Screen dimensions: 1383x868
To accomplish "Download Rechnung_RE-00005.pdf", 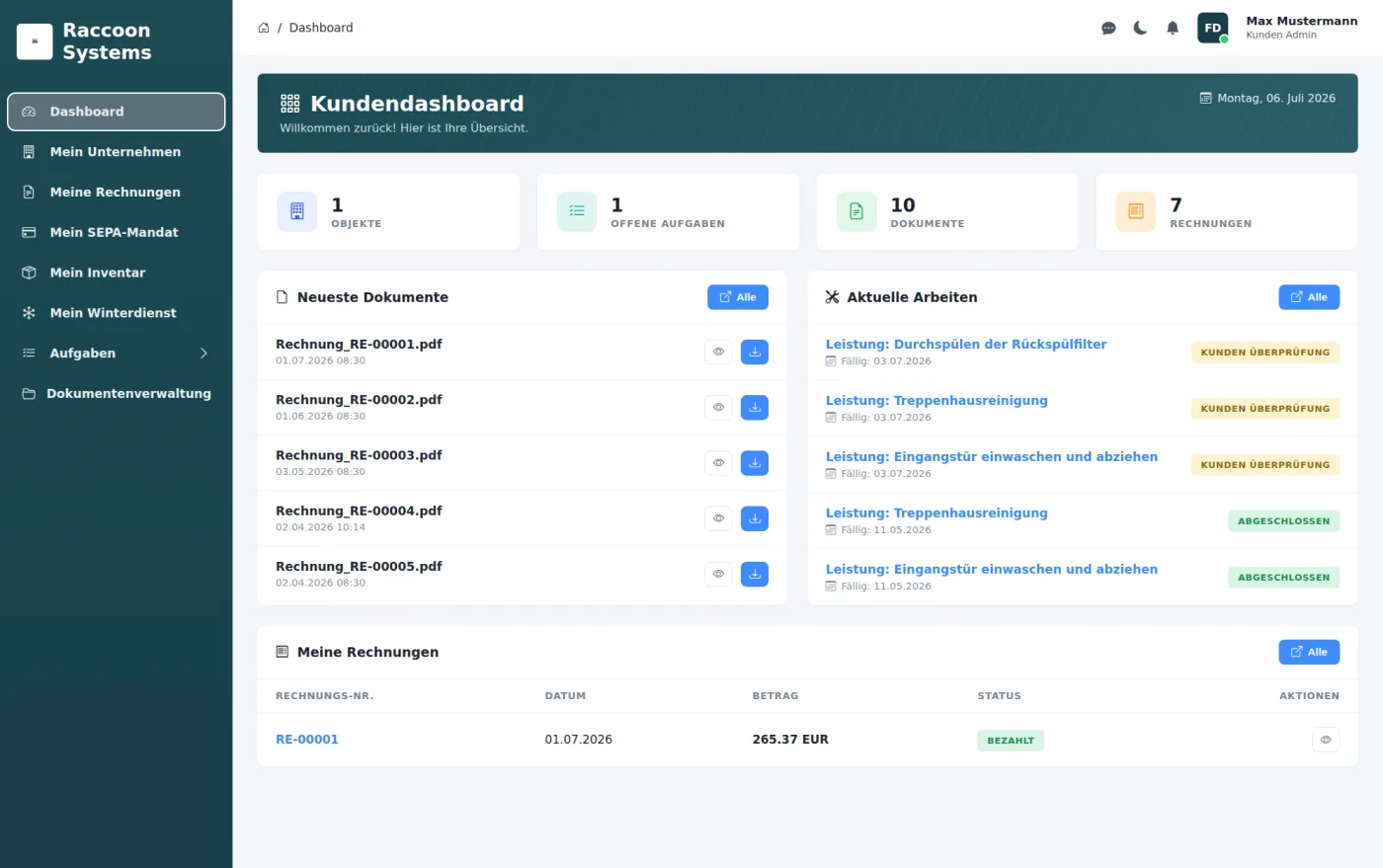I will [x=755, y=574].
